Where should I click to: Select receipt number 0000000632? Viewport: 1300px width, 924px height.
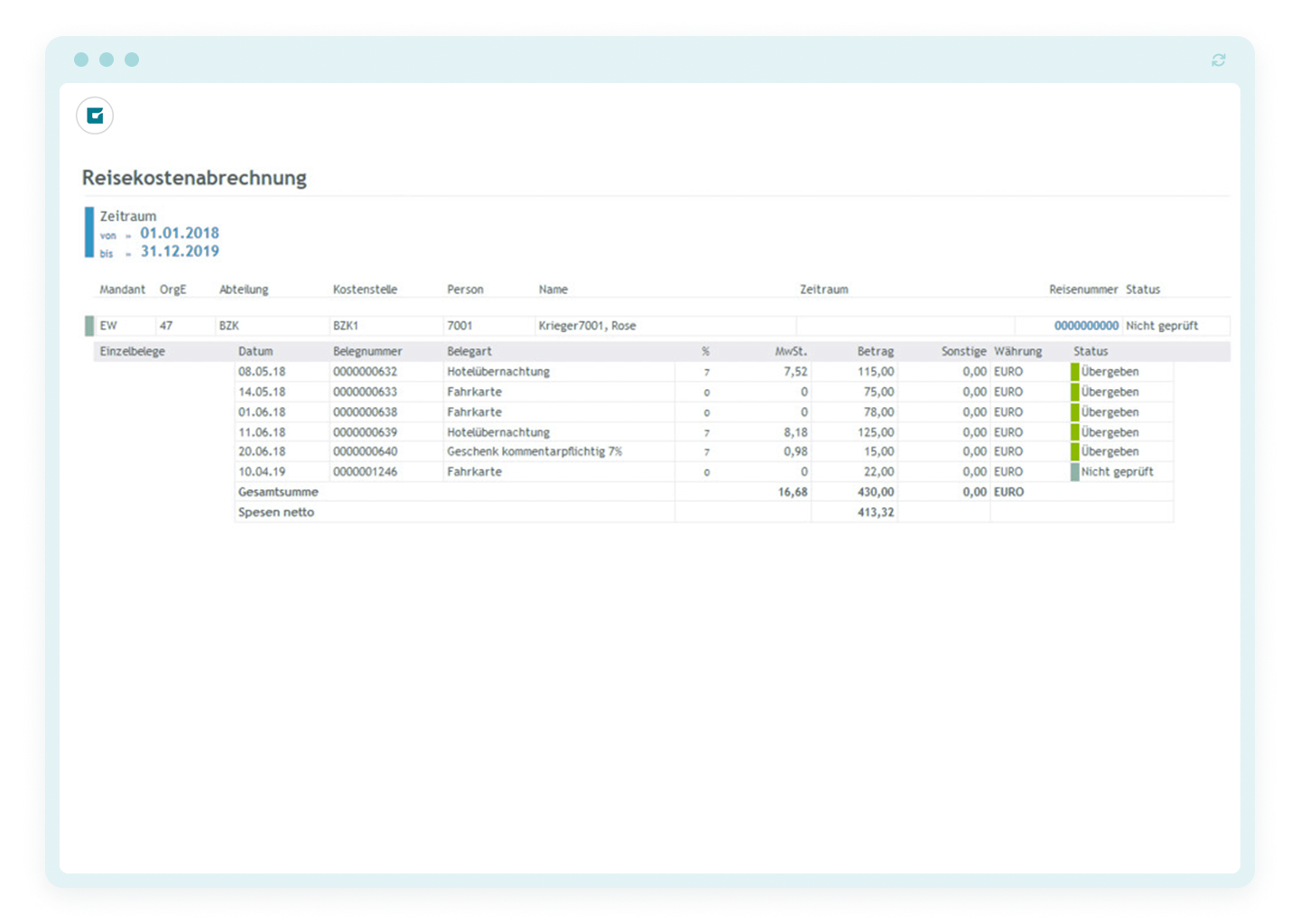point(365,372)
